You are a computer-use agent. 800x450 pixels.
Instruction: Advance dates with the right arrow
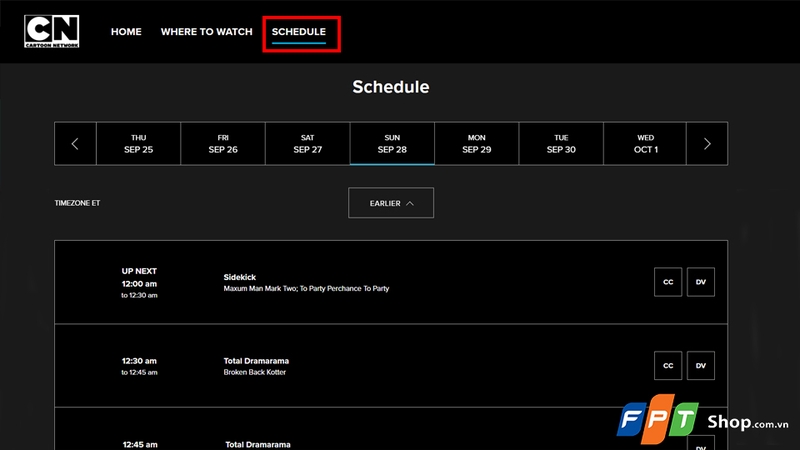coord(707,144)
